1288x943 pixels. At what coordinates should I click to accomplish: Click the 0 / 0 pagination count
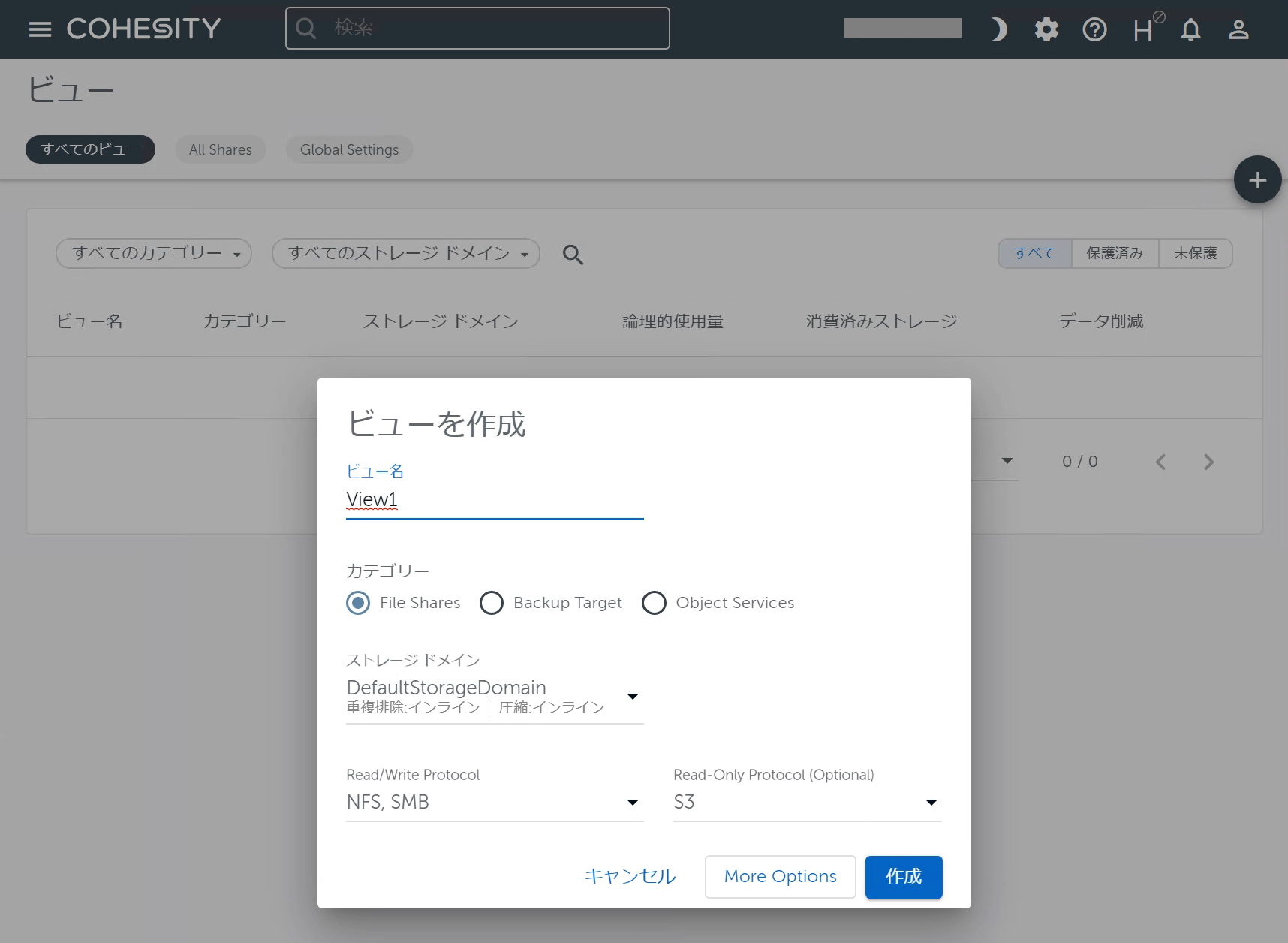click(1079, 462)
